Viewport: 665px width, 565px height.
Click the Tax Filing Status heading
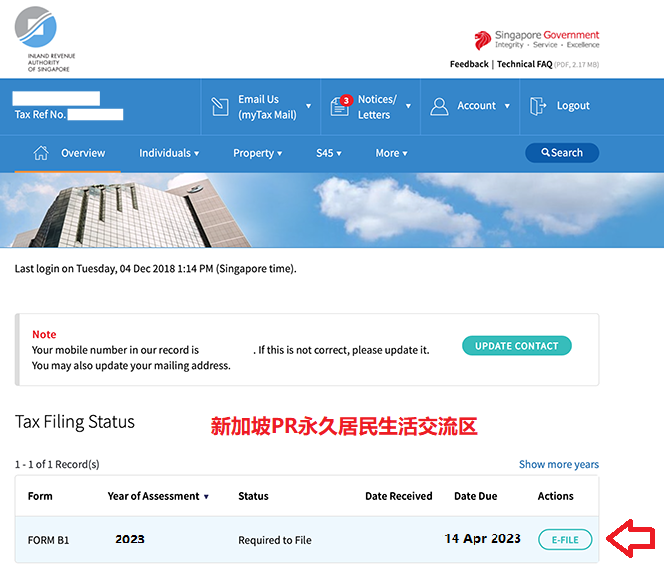75,422
